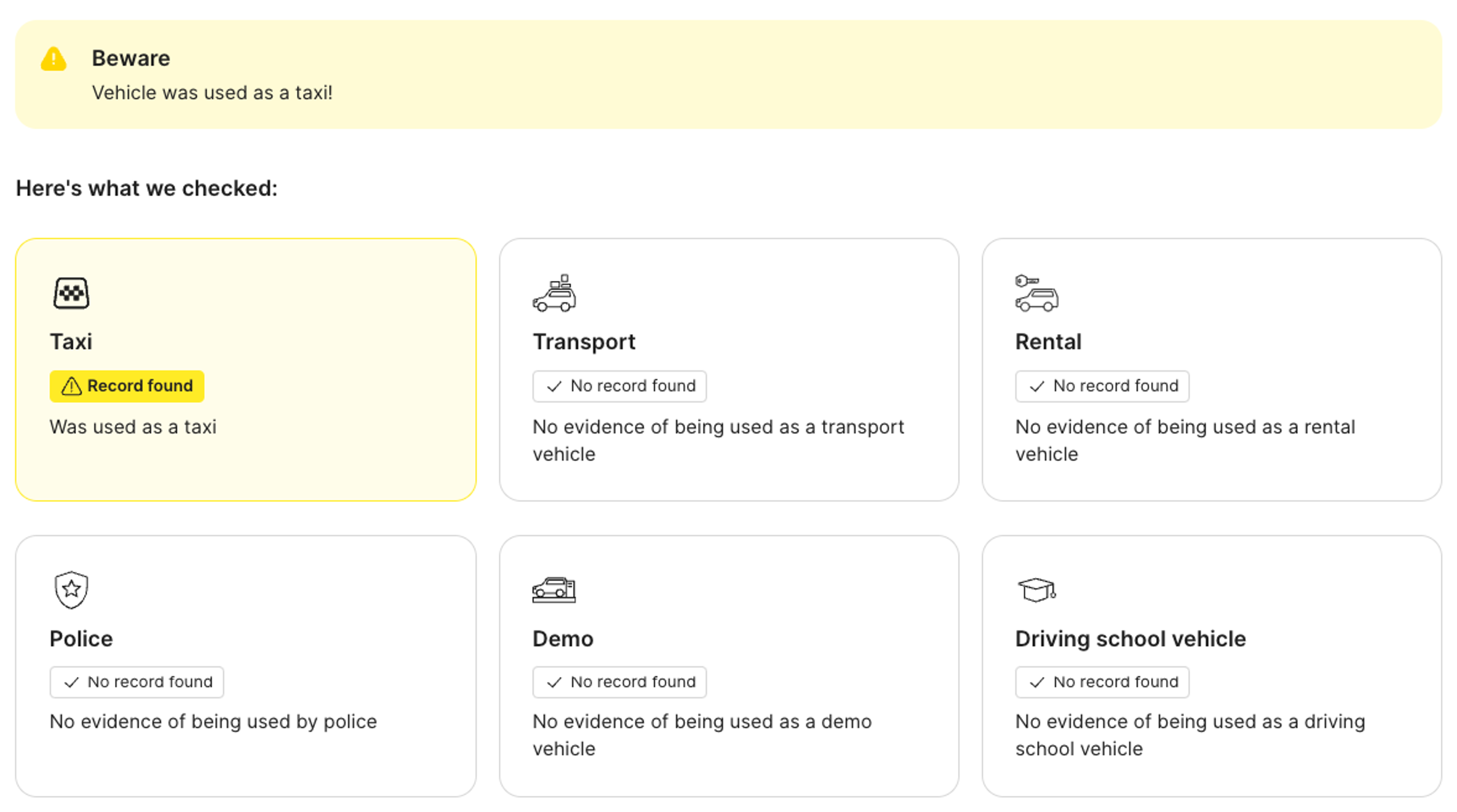Screen dimensions: 1457x812
Task: Click the Driving school graduation cap icon
Action: tap(1036, 590)
